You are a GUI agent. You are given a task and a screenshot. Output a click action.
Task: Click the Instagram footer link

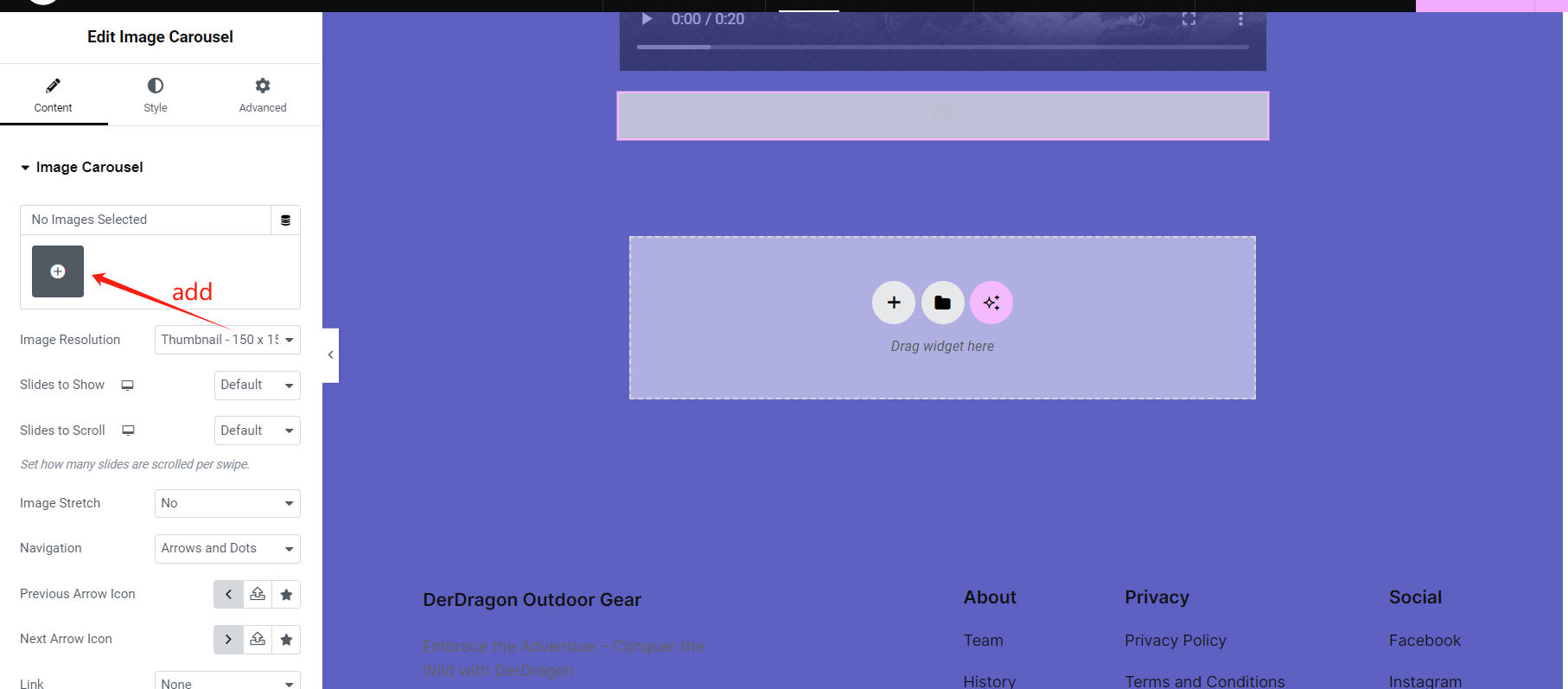(1425, 681)
